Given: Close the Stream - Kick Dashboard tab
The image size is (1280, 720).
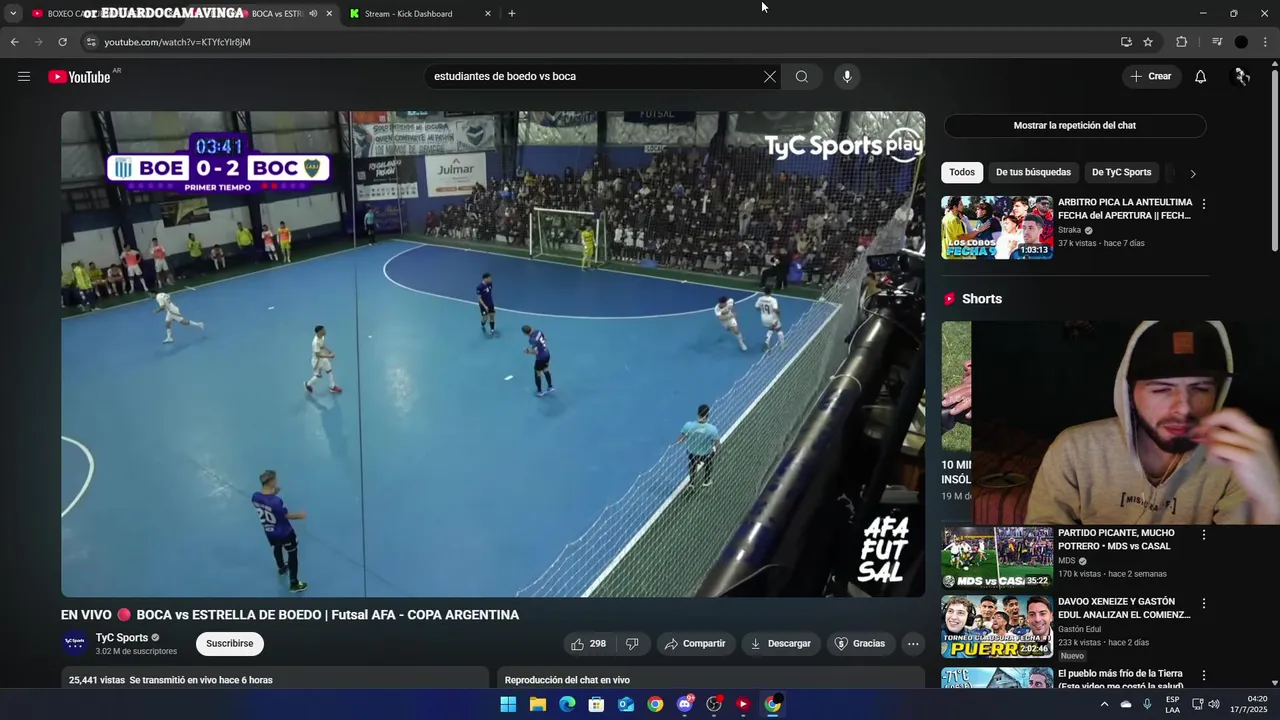Looking at the screenshot, I should point(488,14).
